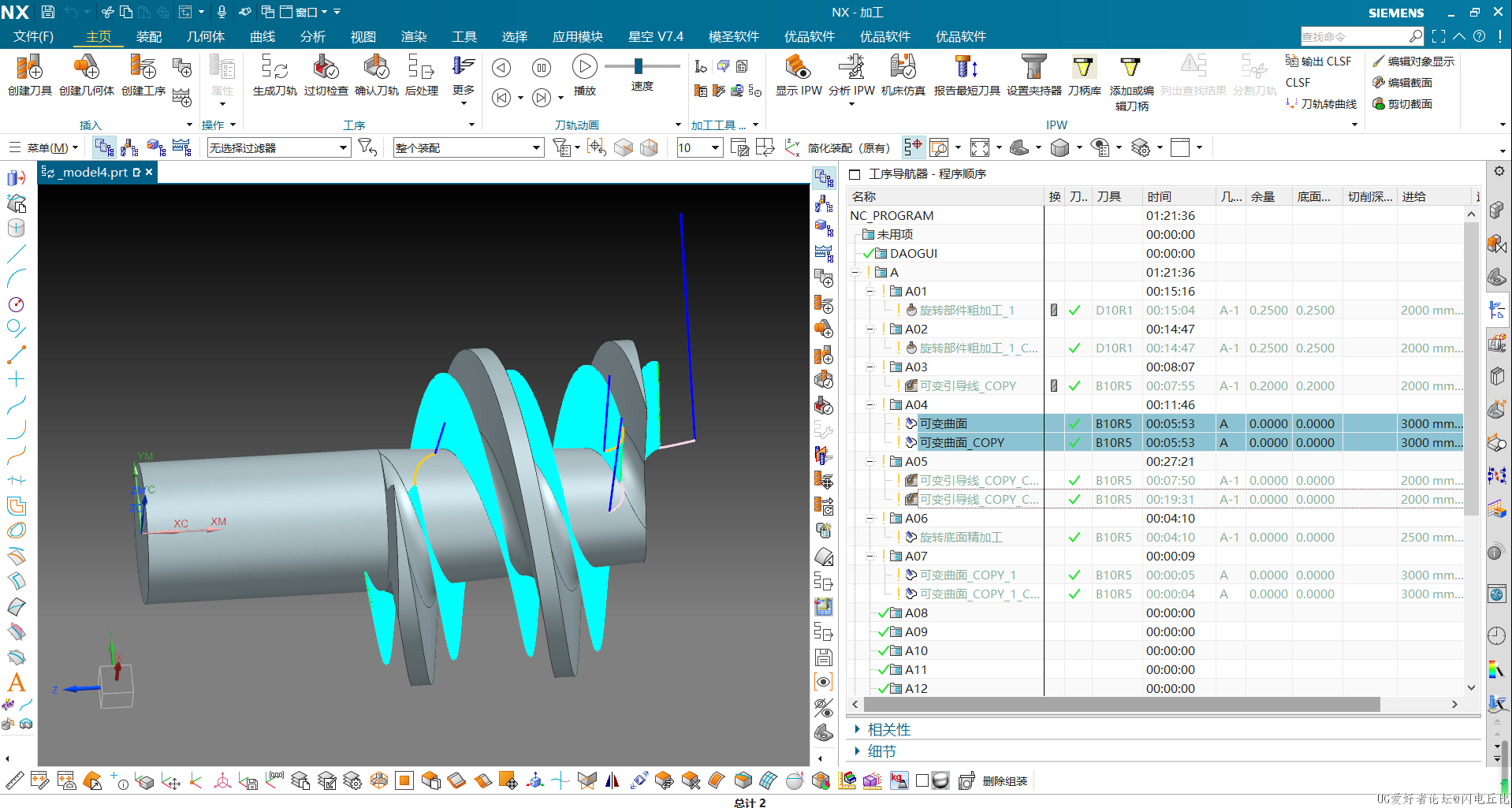Collapse the A04 folder node

point(870,404)
